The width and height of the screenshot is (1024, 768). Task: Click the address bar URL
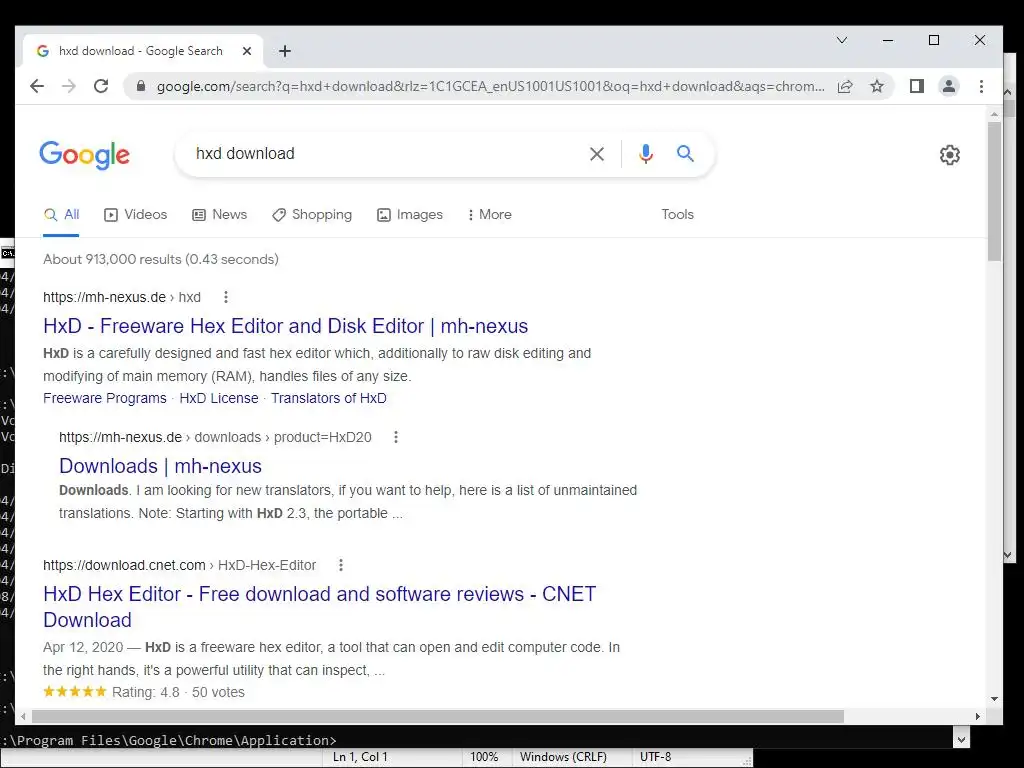click(x=490, y=86)
